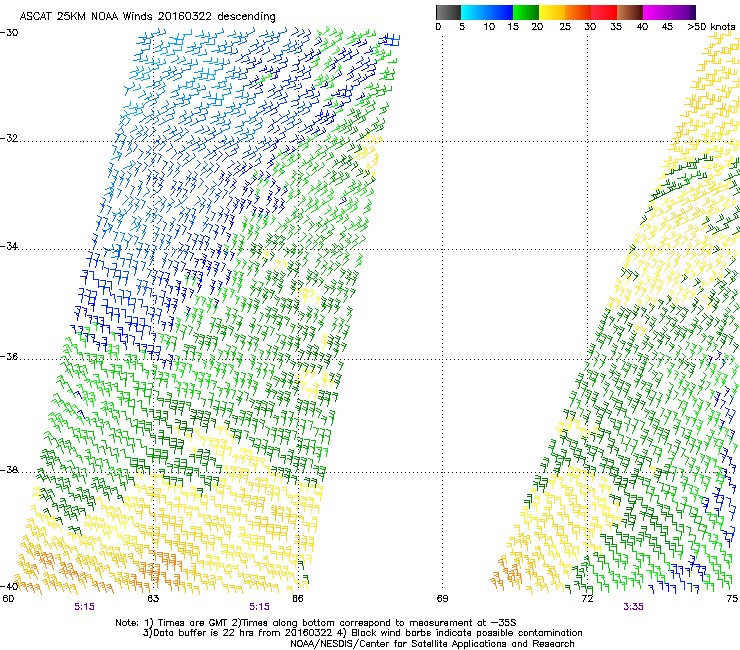Pick the magenta 40-45 knots legend segment
The image size is (740, 650).
[656, 12]
